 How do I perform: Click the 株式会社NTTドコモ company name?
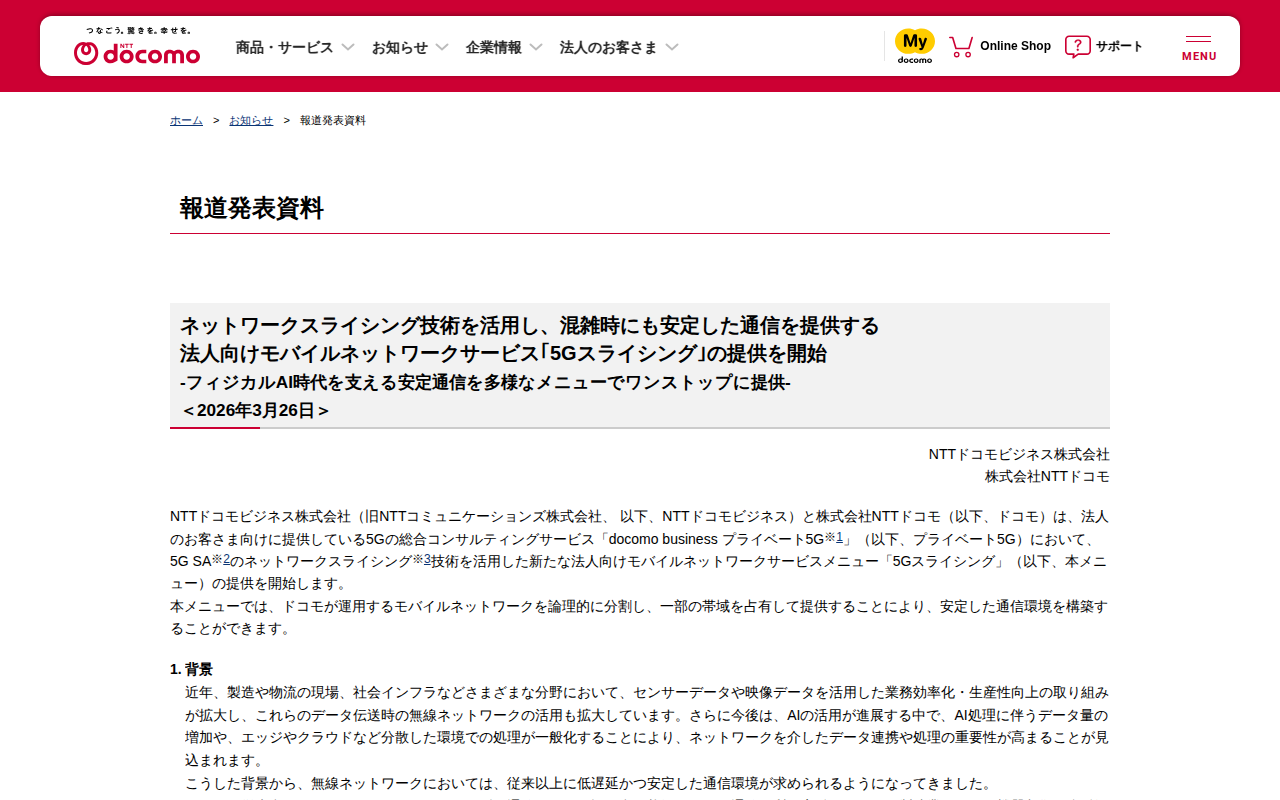1047,476
